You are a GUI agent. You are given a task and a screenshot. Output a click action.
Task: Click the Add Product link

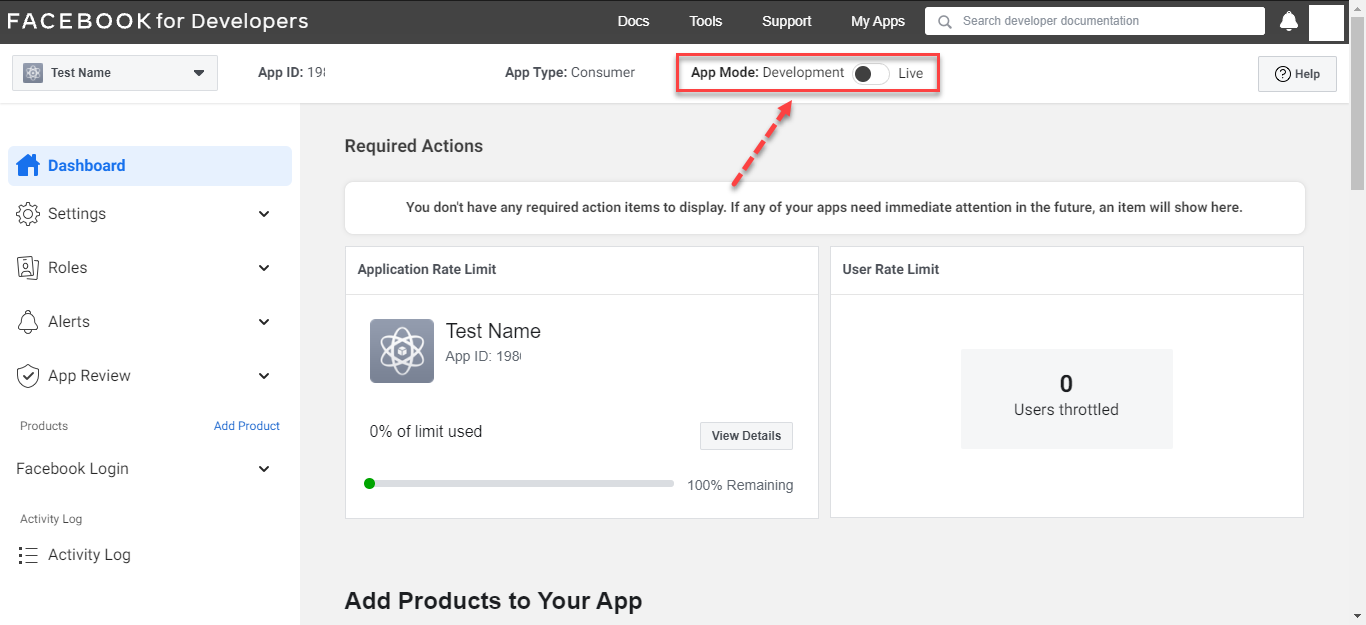pos(247,426)
